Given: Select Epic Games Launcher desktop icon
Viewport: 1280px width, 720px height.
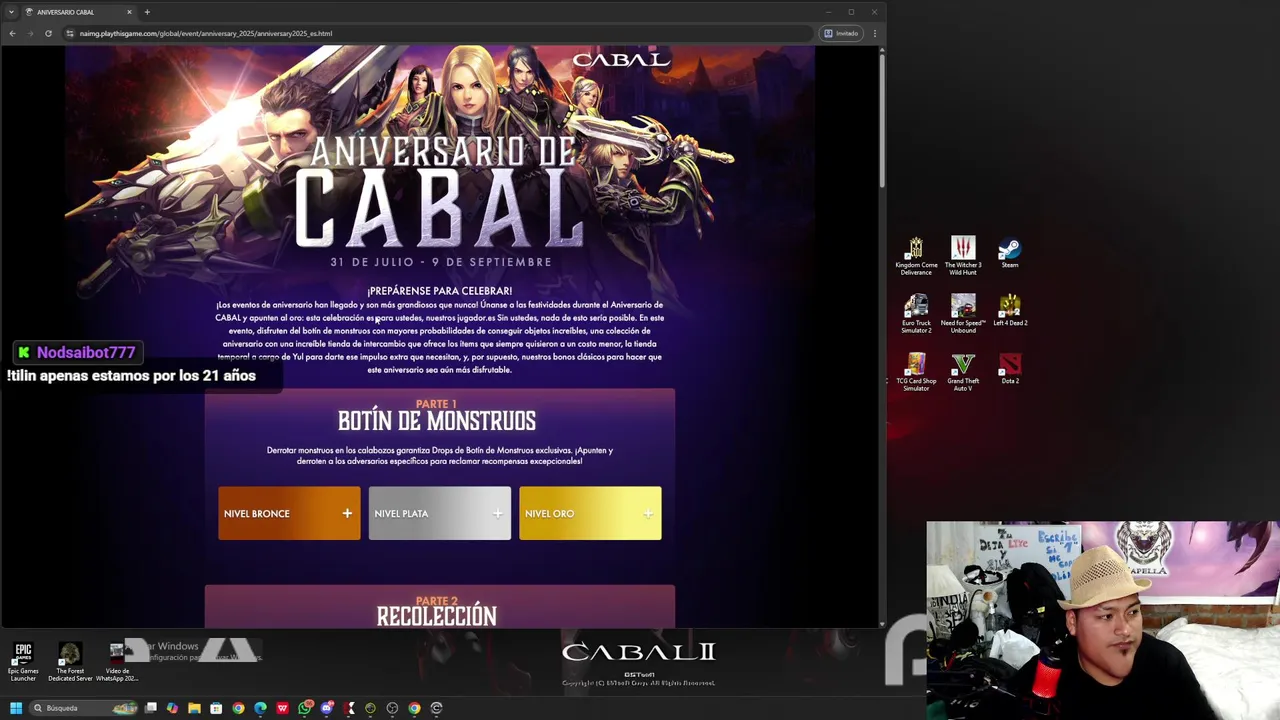Looking at the screenshot, I should pos(23,662).
